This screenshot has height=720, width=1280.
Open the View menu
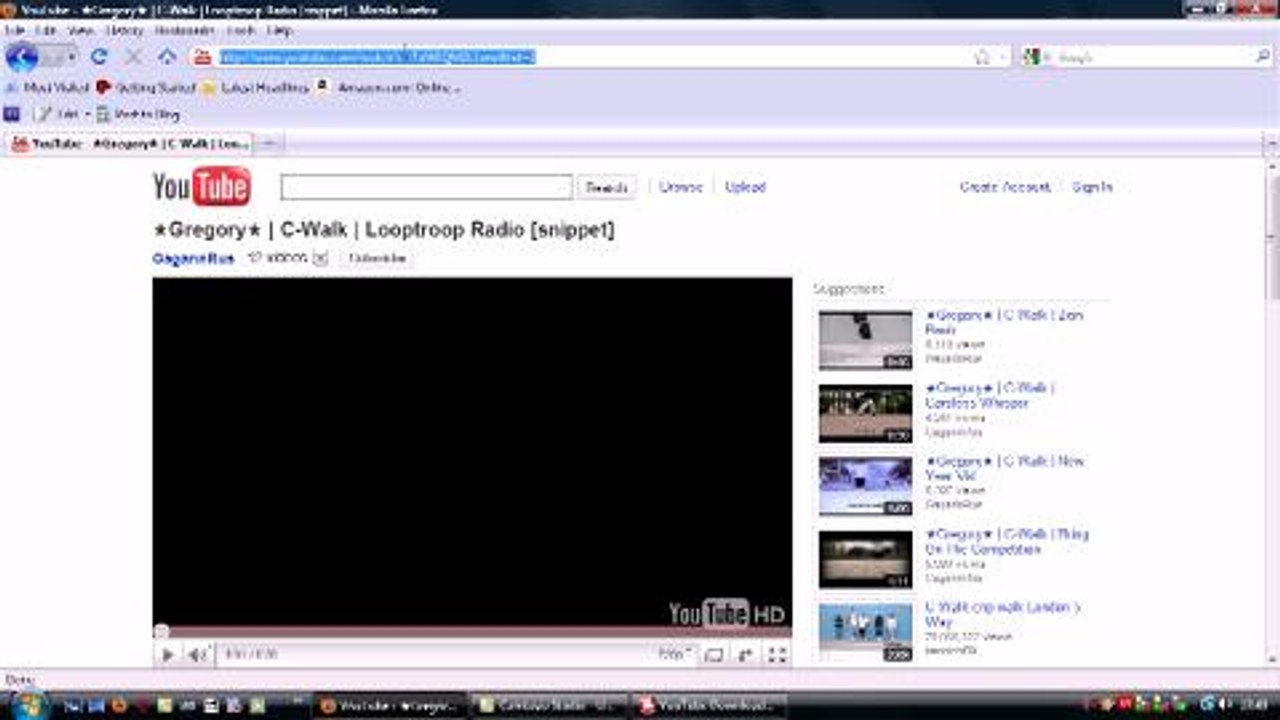(80, 31)
